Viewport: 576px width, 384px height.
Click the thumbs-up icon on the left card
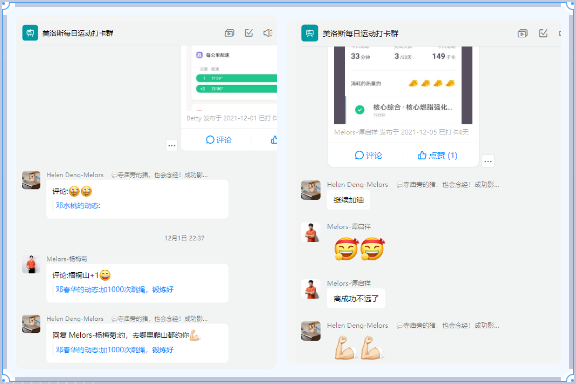274,140
